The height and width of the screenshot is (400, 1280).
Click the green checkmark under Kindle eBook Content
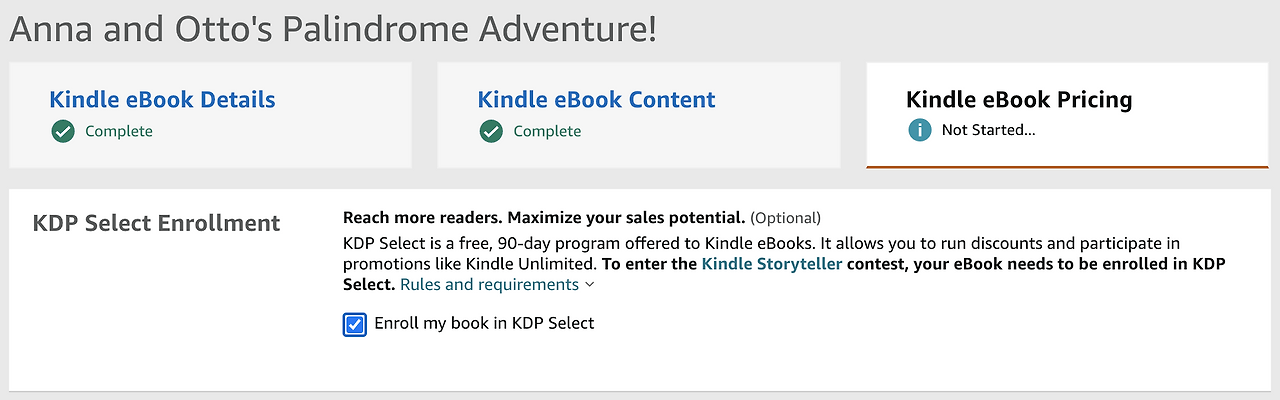pyautogui.click(x=491, y=131)
